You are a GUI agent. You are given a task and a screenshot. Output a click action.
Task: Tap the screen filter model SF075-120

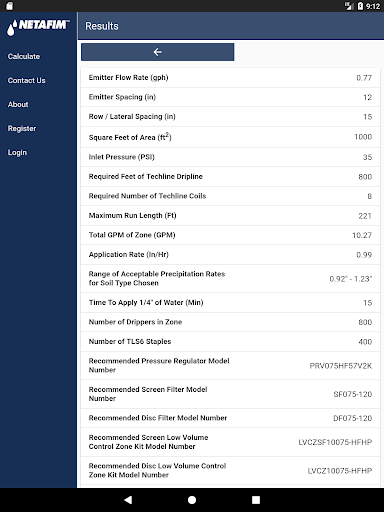point(353,394)
